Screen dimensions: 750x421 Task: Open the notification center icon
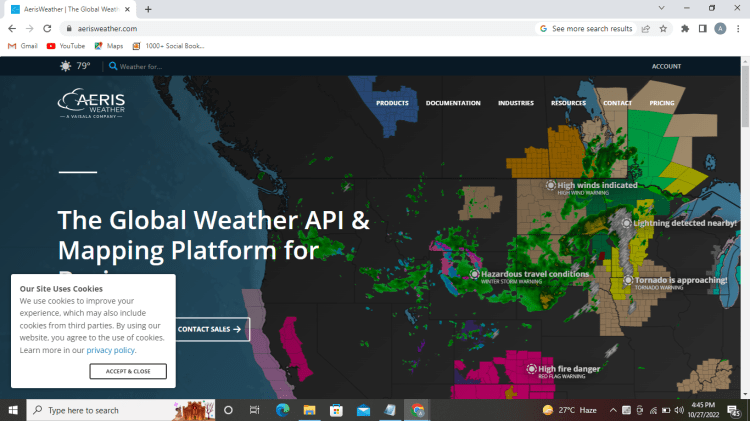[x=733, y=410]
